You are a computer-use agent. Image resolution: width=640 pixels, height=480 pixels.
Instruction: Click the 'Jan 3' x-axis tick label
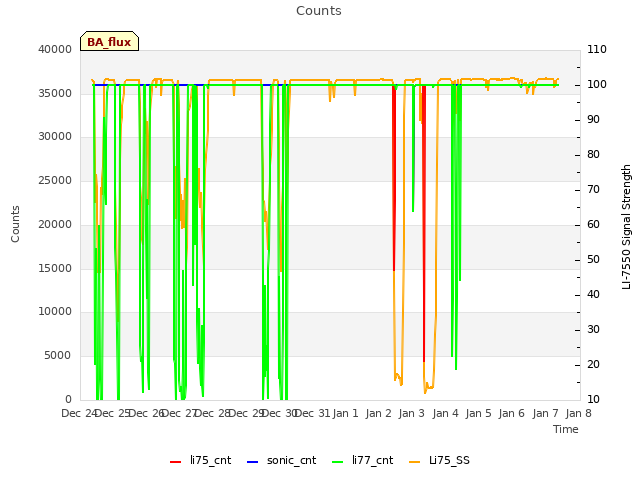[x=411, y=413]
